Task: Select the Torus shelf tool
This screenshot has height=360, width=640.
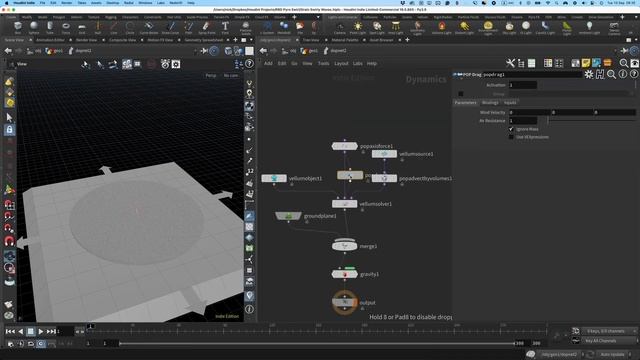Action: pyautogui.click(x=66, y=27)
